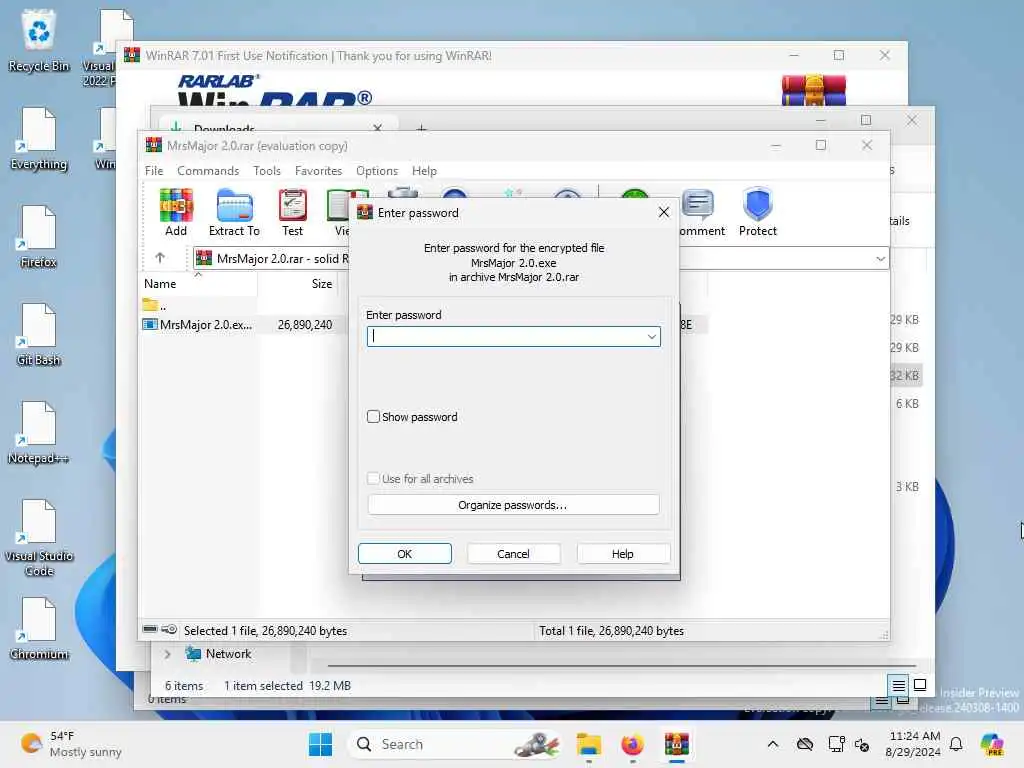The height and width of the screenshot is (768, 1024).
Task: Click the Help button in password dialog
Action: tap(623, 554)
